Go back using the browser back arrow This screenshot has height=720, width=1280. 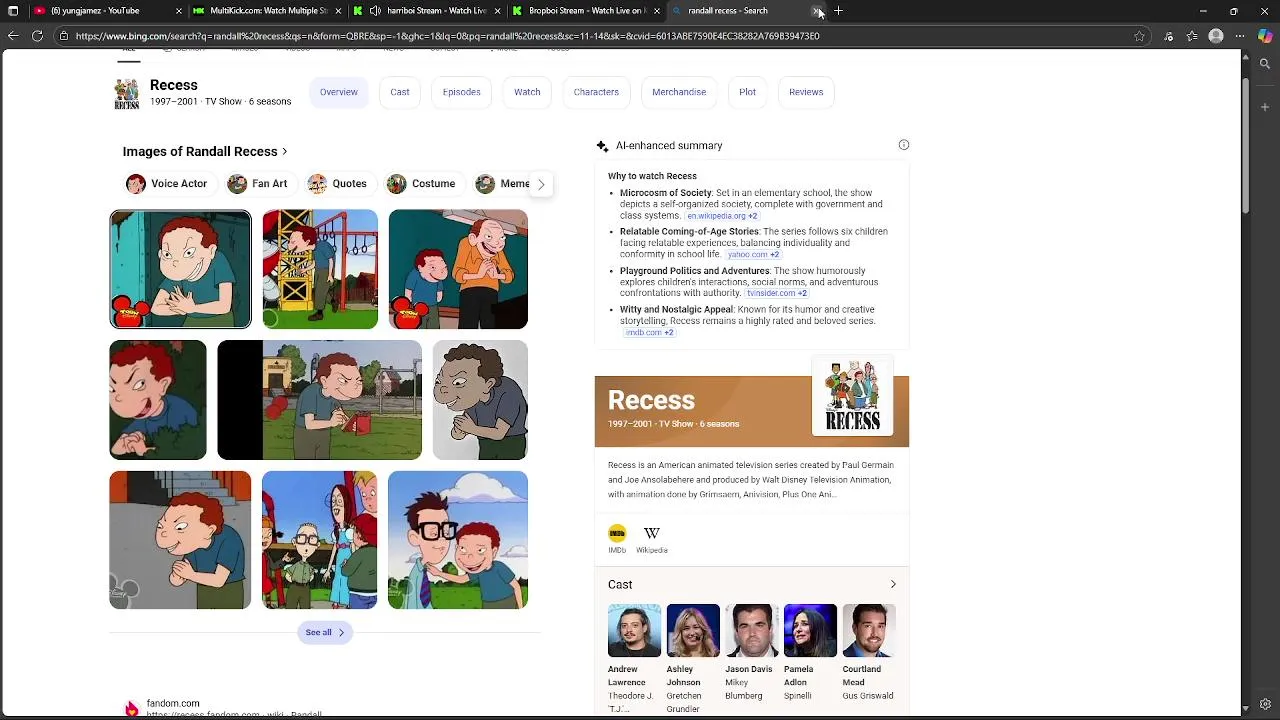[13, 36]
